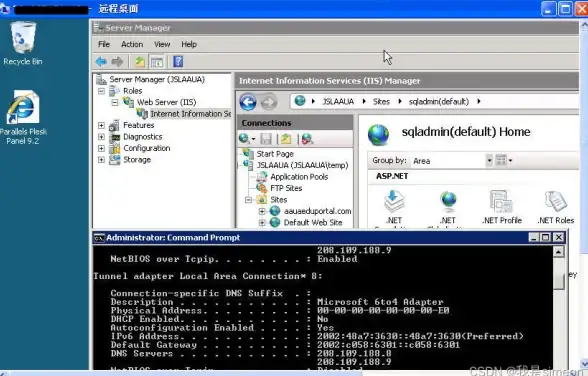
Task: Maximize the Command Prompt window
Action: [x=546, y=237]
